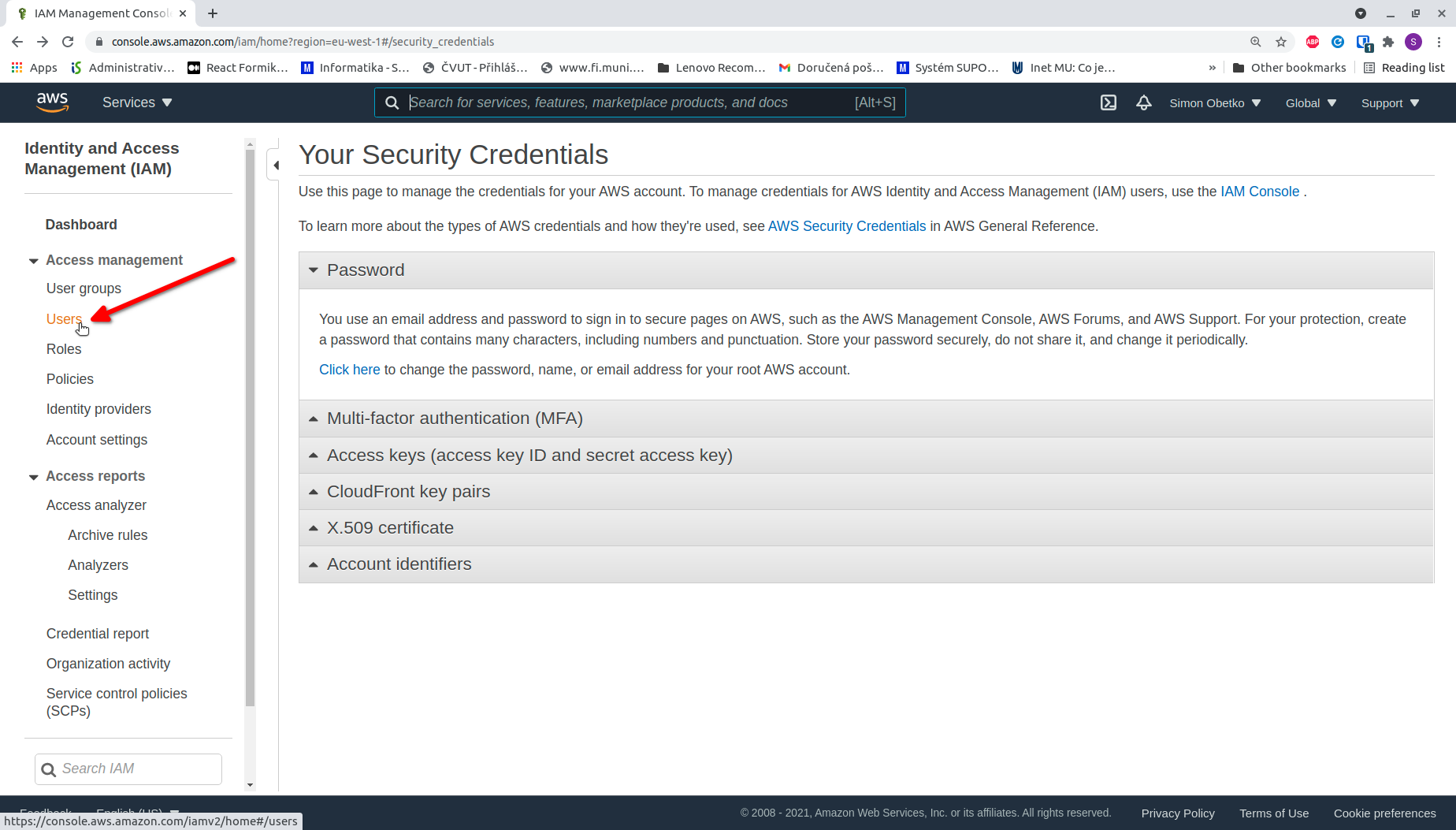The image size is (1456, 830).
Task: Follow the AWS Security Credentials link
Action: tap(847, 226)
